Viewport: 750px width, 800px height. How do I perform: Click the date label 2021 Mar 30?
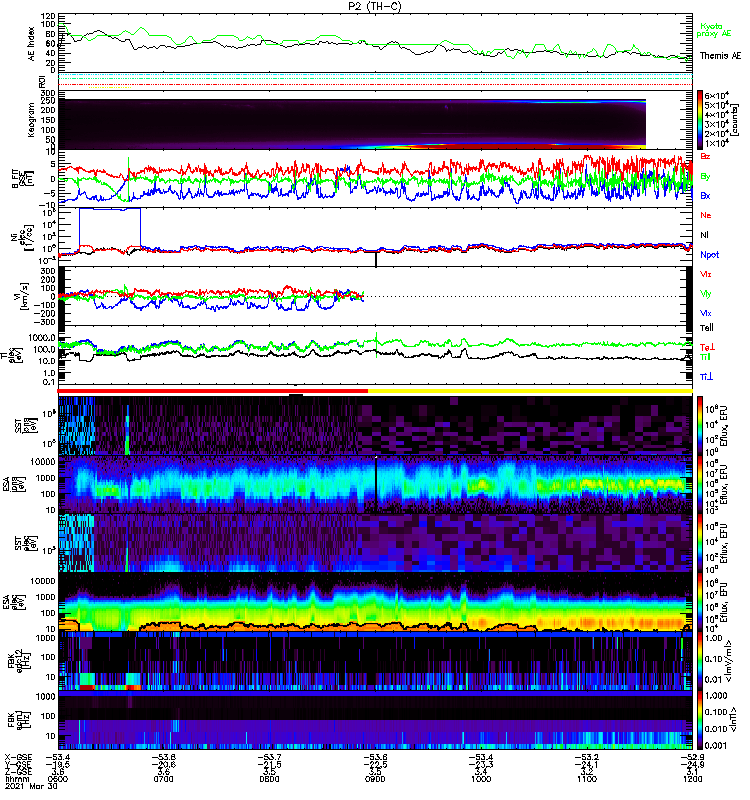click(31, 786)
